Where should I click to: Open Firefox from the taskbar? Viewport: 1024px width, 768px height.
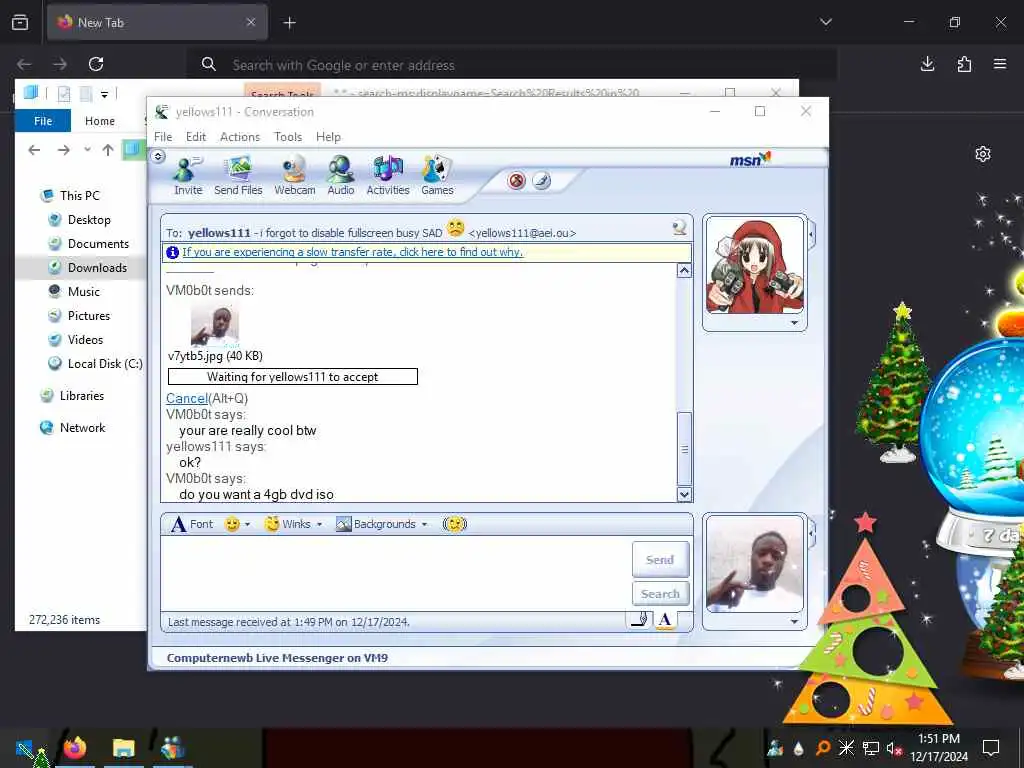75,747
